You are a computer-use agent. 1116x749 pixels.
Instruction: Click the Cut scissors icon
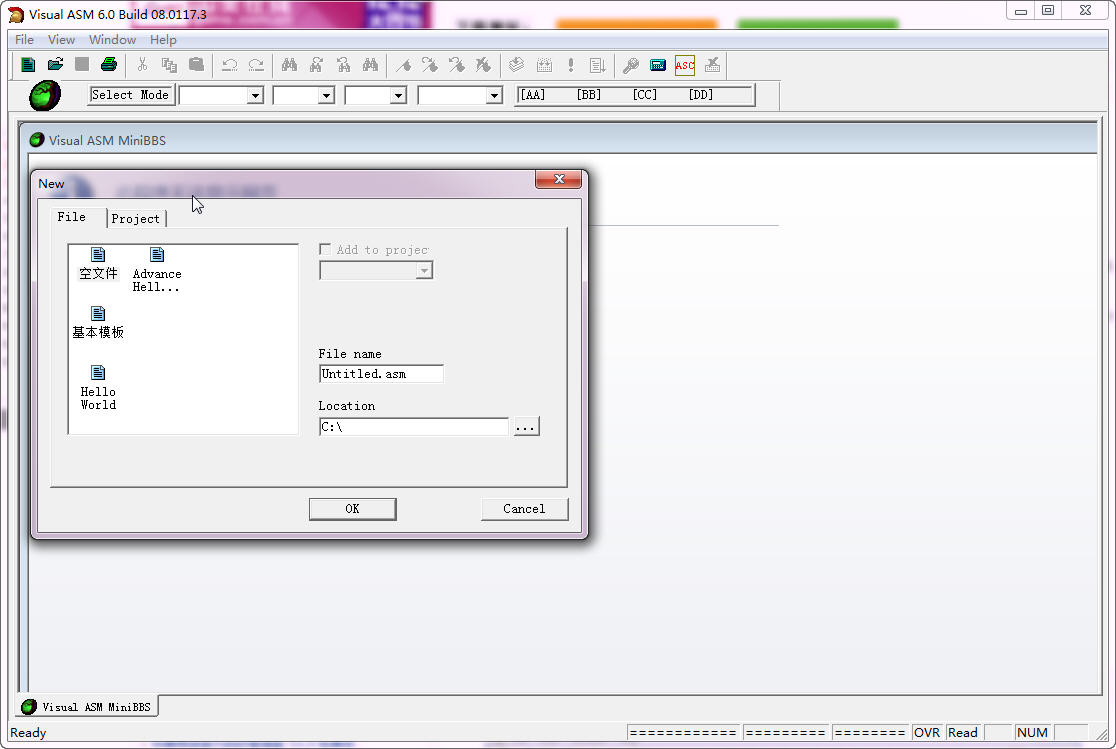pos(142,65)
